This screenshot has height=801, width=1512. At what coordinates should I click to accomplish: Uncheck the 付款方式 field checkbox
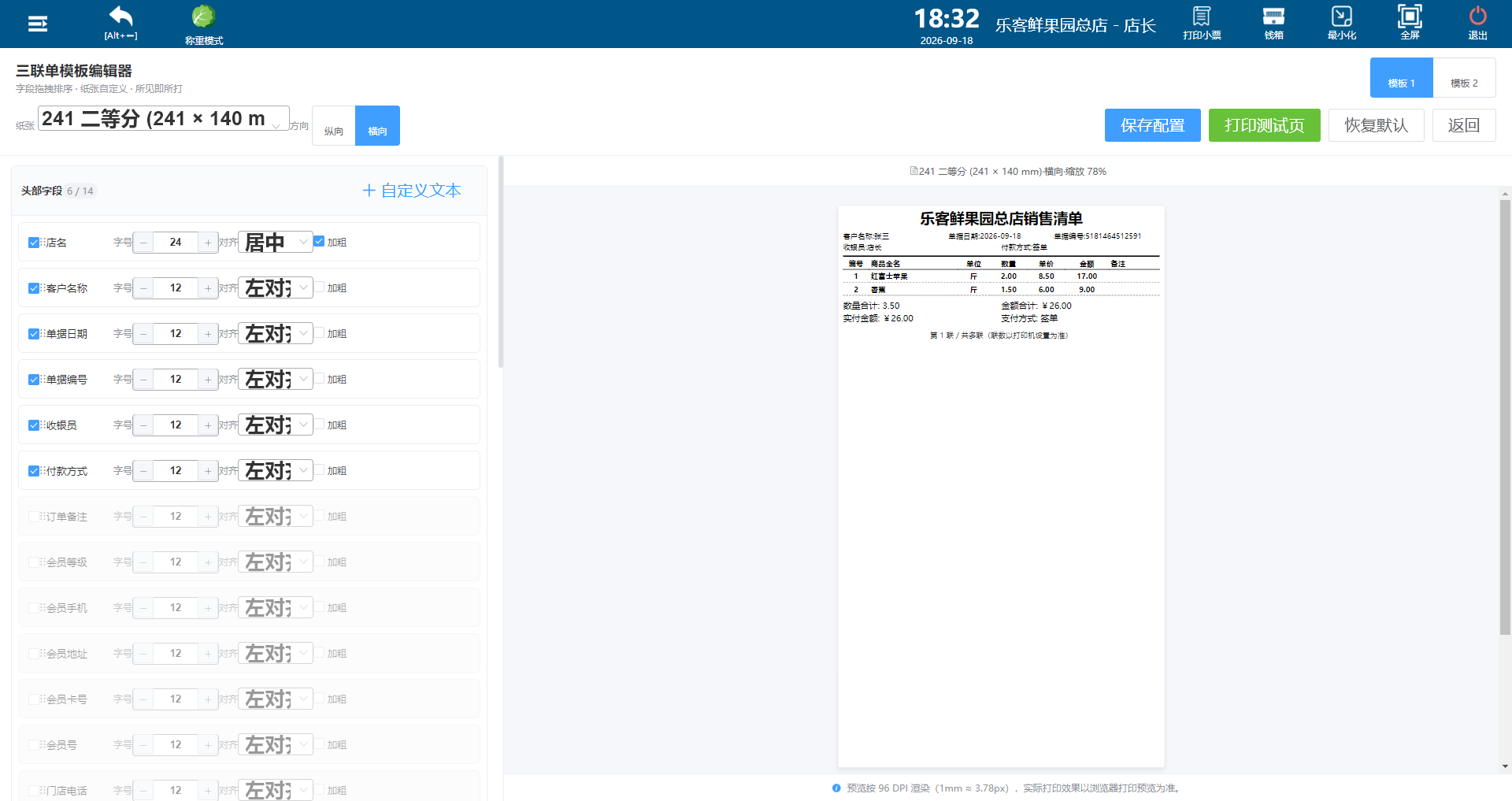click(34, 471)
